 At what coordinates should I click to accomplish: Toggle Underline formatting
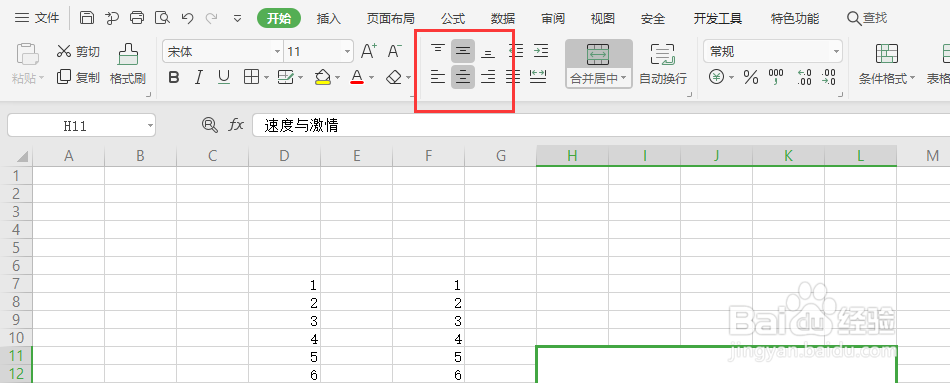224,77
